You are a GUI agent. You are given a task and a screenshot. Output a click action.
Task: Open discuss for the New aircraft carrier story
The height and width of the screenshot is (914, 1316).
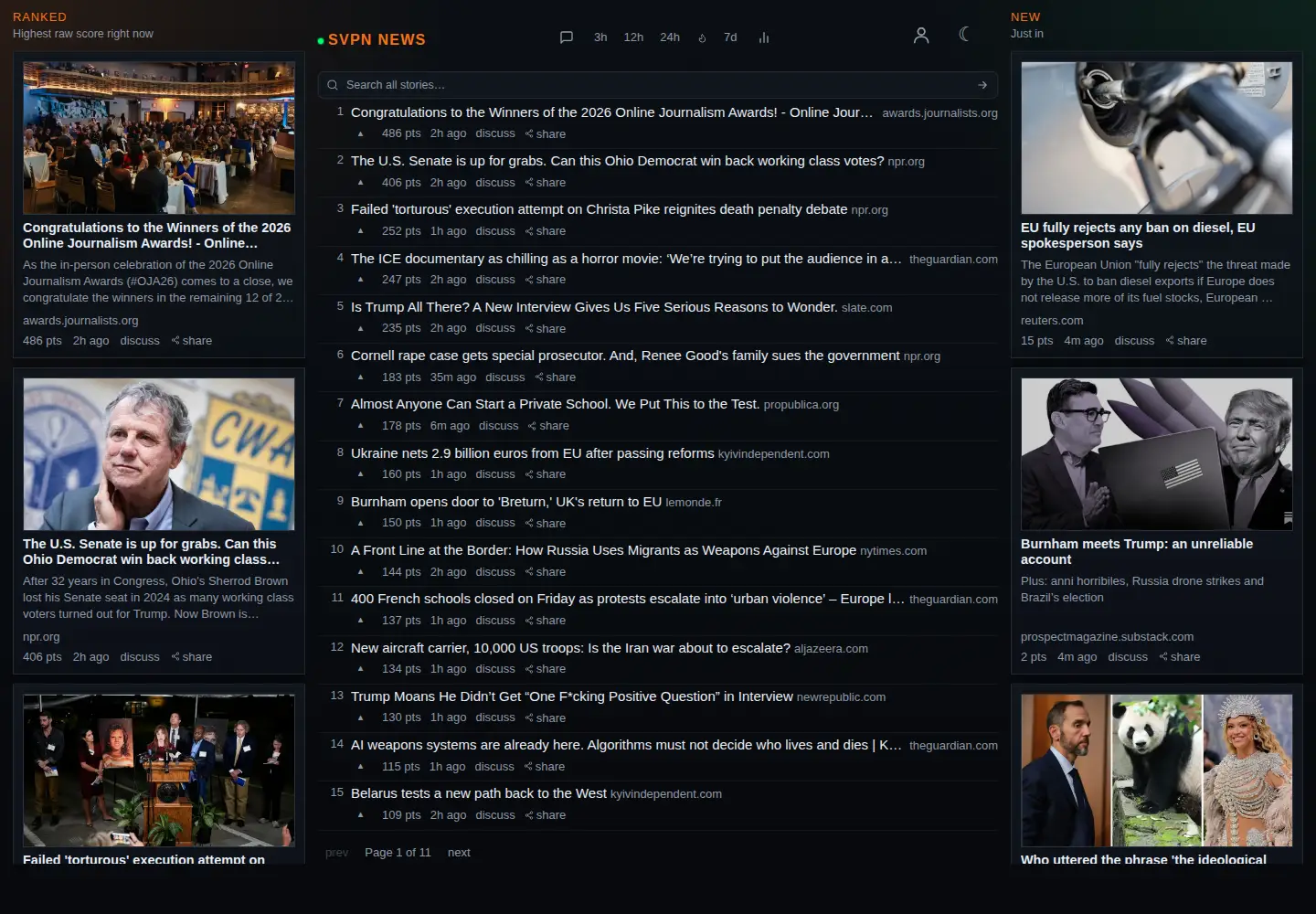[495, 669]
